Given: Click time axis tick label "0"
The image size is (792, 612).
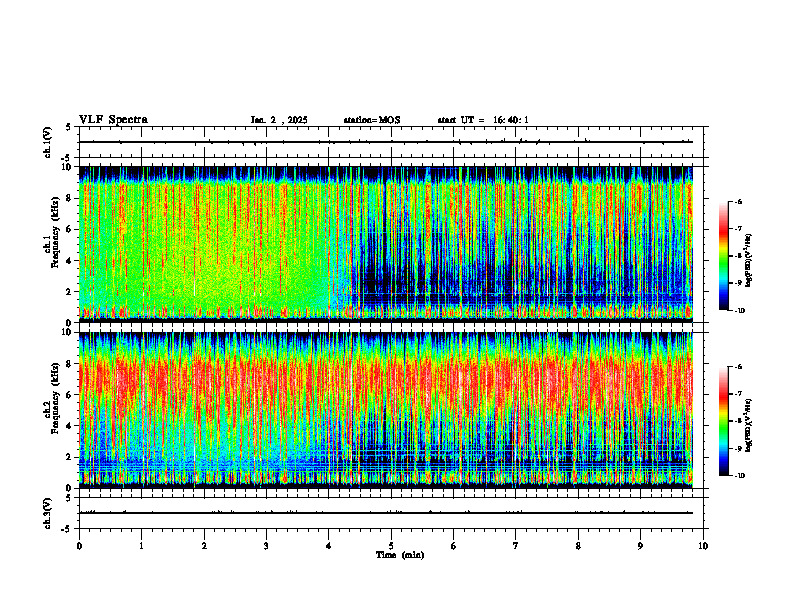Looking at the screenshot, I should pos(79,546).
